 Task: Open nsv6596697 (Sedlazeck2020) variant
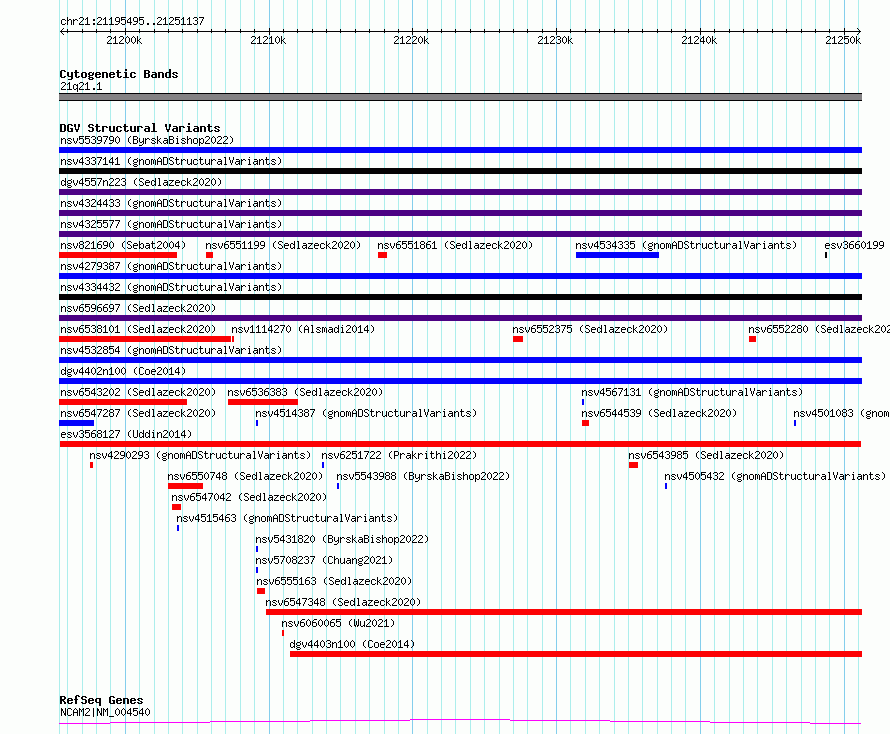(x=138, y=308)
